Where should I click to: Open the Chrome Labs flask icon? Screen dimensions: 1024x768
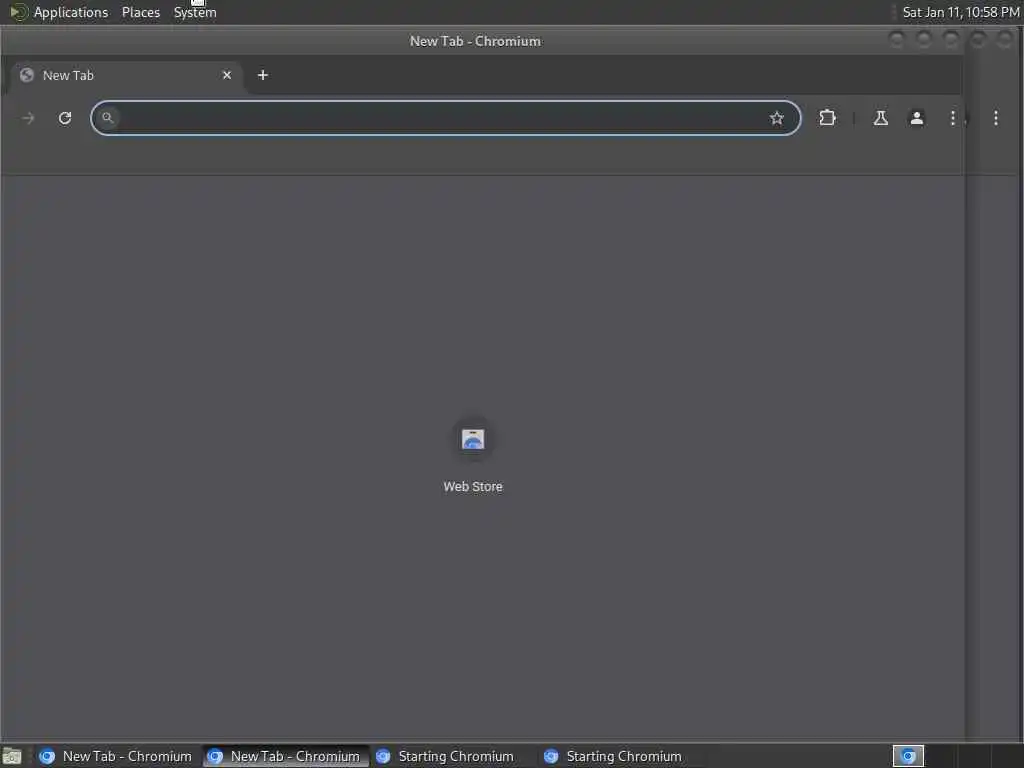point(880,118)
